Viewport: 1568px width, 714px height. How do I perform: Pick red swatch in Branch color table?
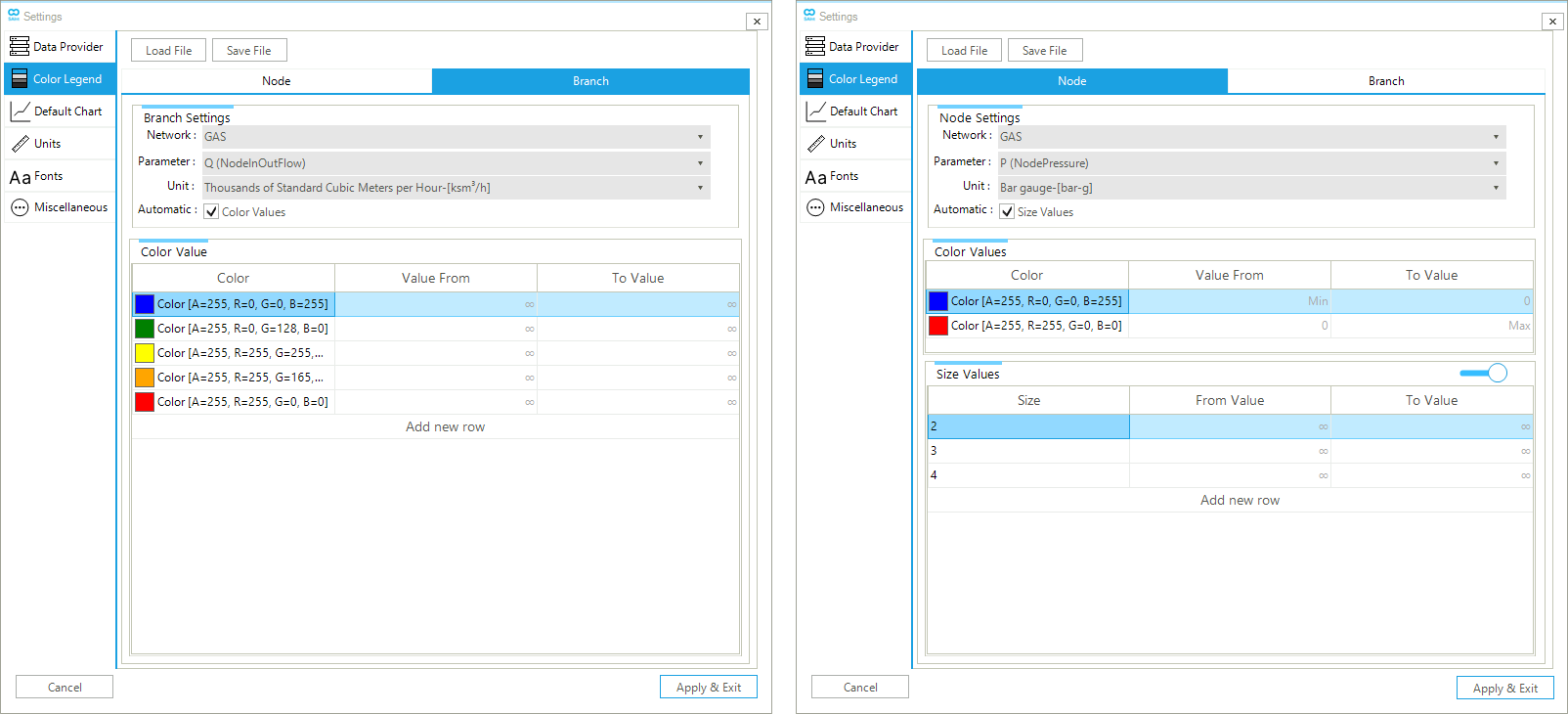click(145, 402)
